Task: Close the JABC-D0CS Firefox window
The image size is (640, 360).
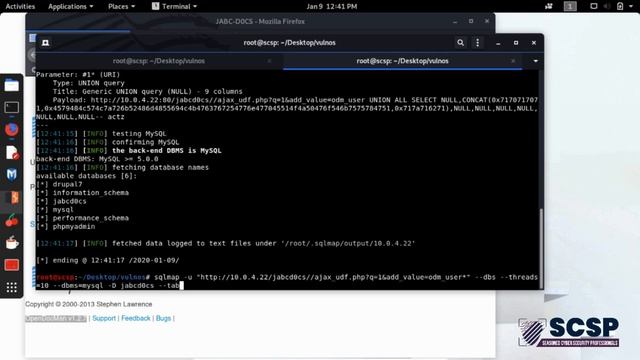Action: pos(487,21)
